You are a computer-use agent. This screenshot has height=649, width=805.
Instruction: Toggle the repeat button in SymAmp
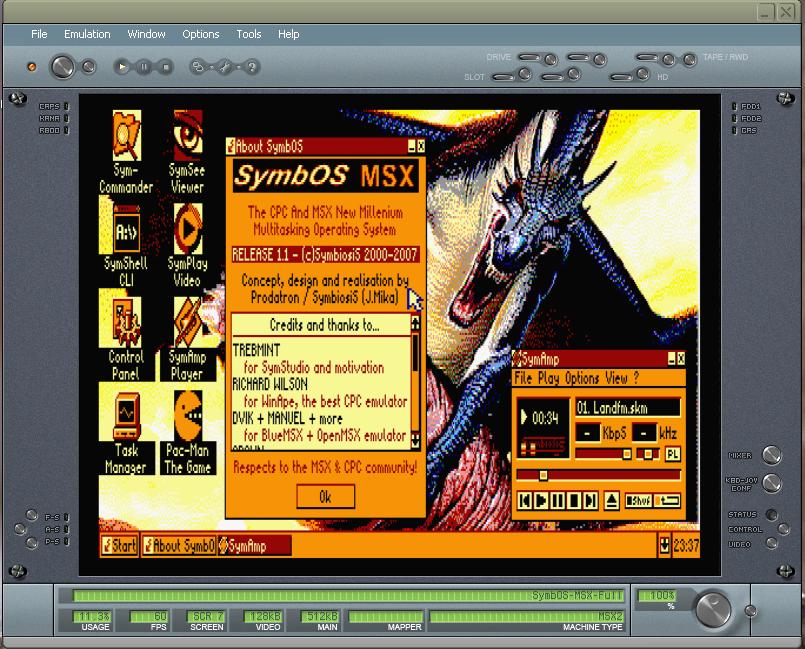point(667,500)
